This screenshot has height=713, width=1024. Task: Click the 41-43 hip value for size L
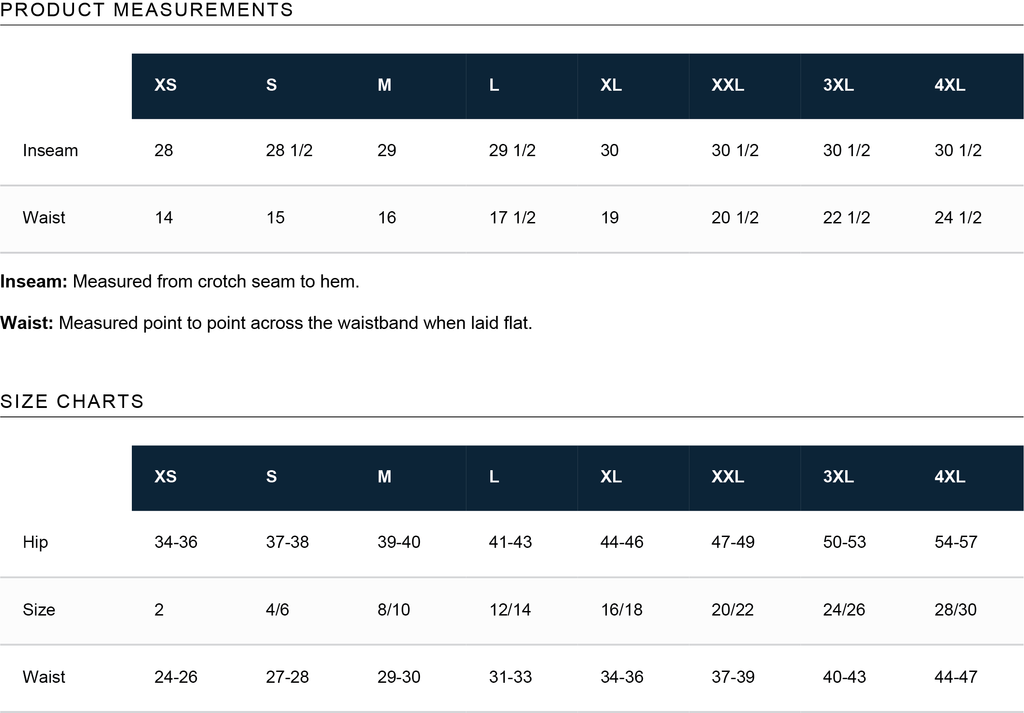(510, 542)
